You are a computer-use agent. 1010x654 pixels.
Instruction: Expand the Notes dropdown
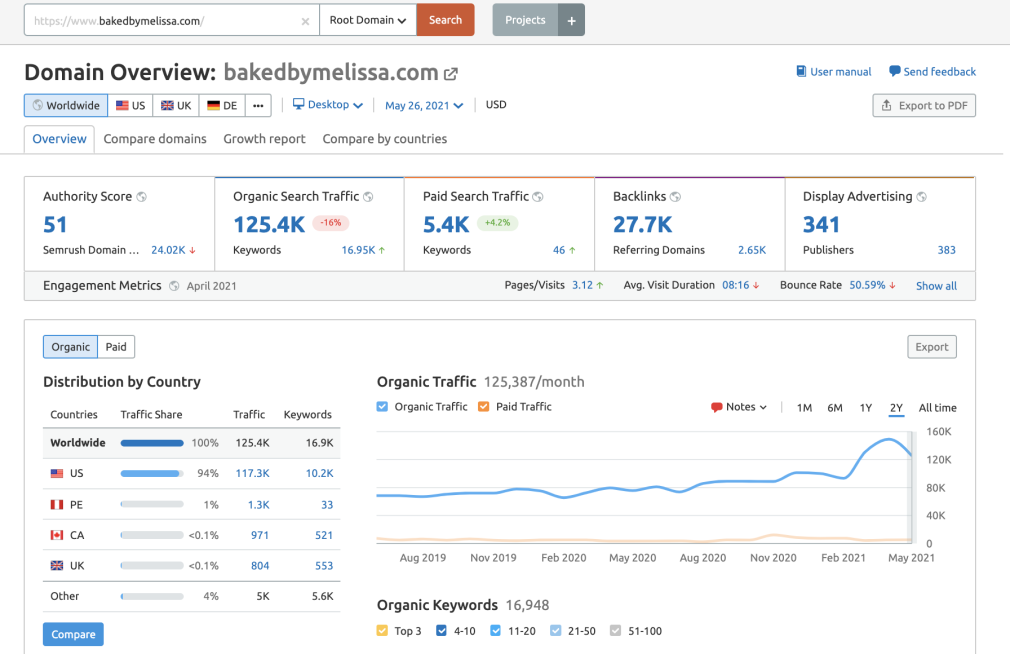tap(739, 407)
